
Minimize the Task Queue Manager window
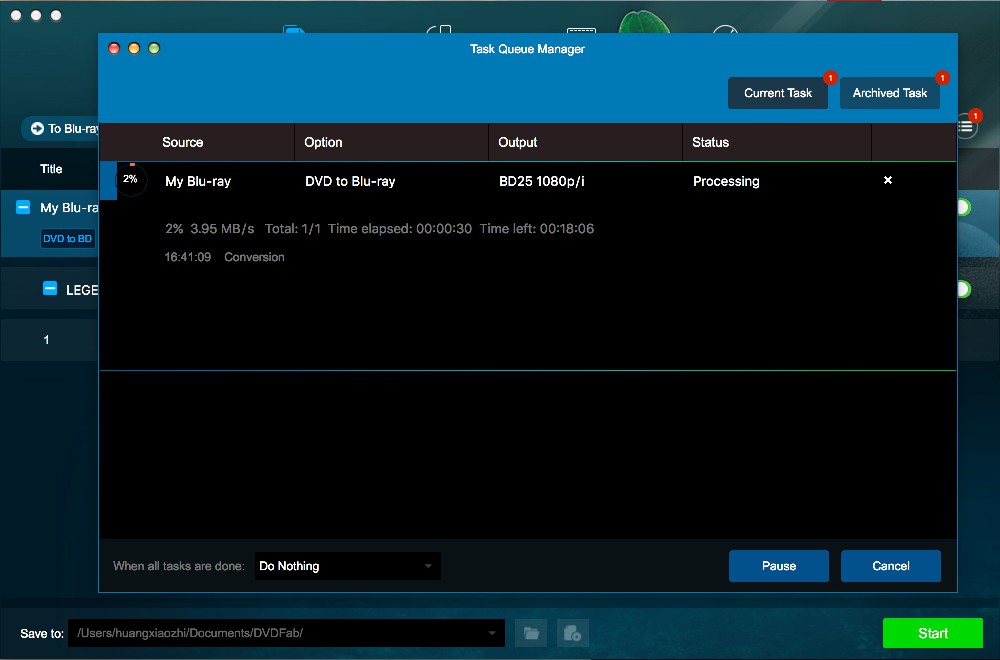(x=134, y=48)
